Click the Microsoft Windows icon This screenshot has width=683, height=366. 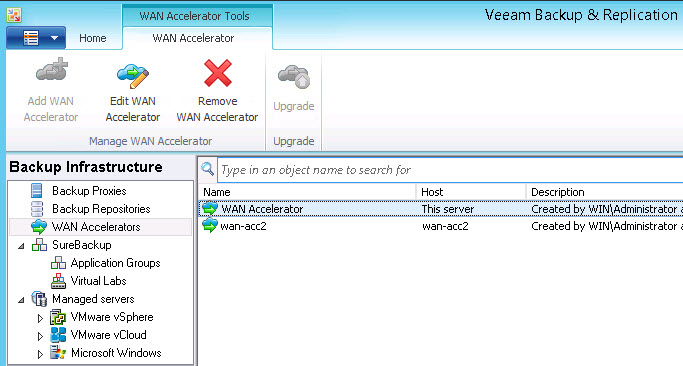pos(58,352)
